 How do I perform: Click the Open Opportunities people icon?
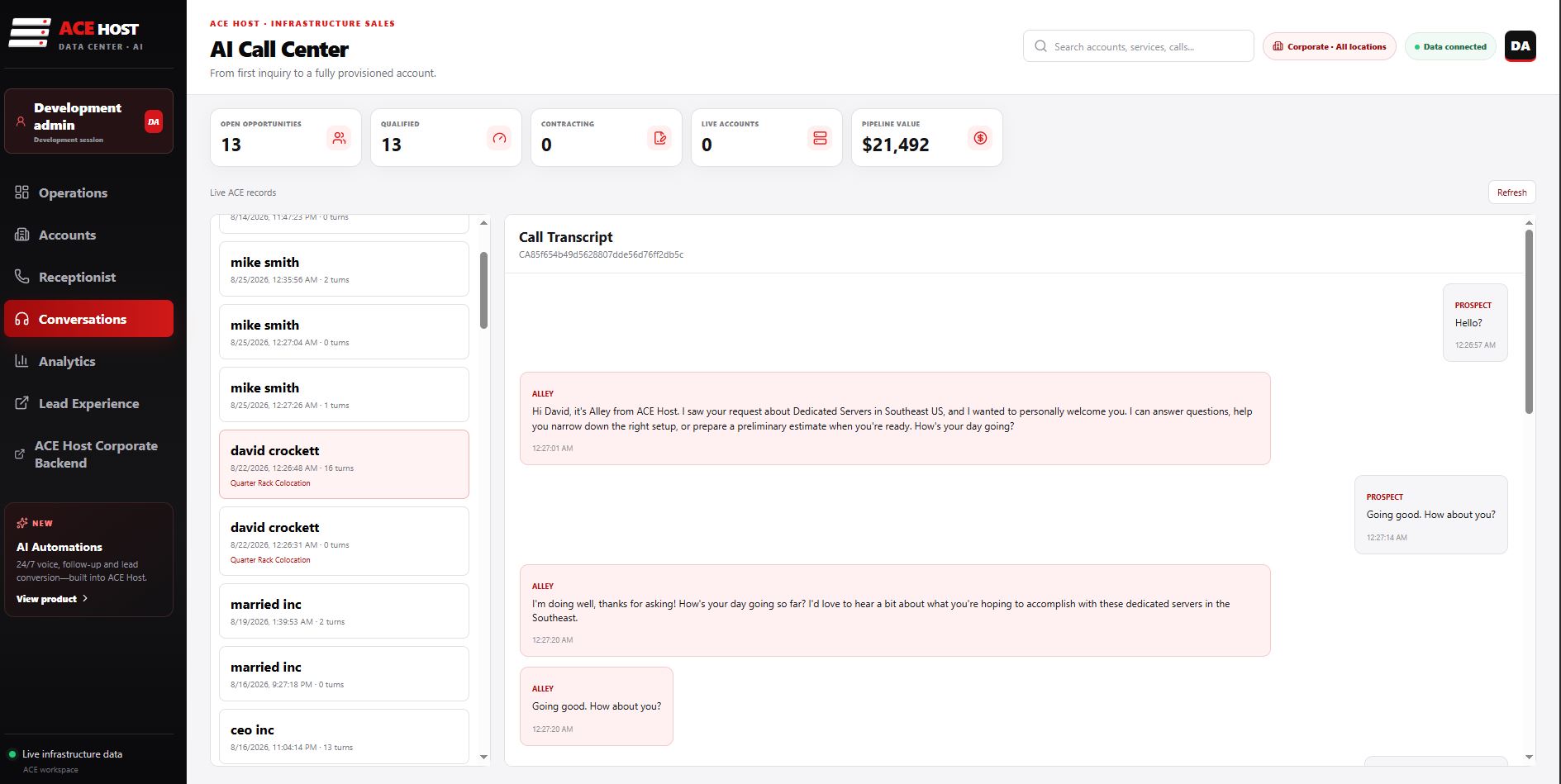tap(339, 138)
